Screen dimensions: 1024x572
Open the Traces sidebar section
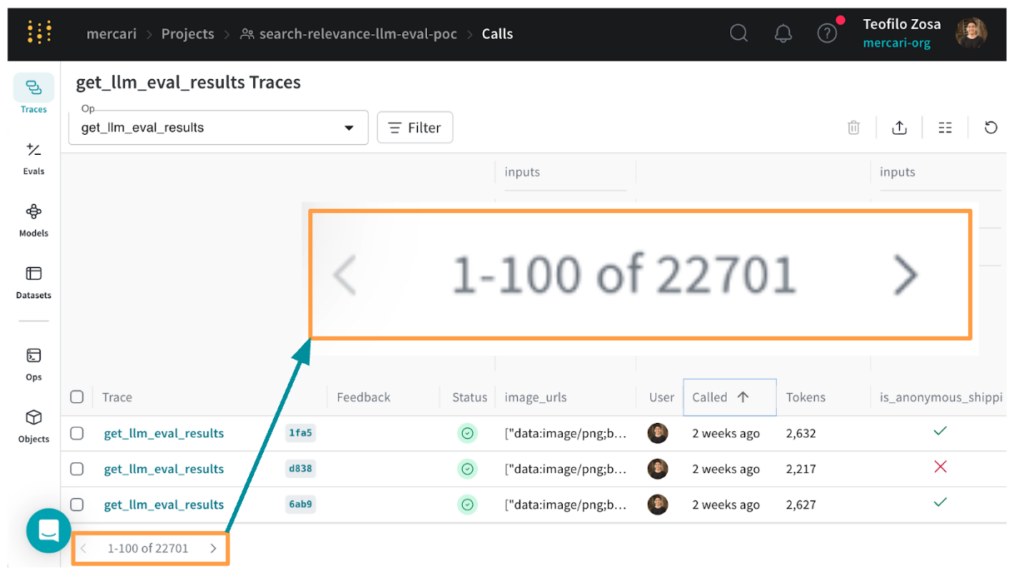pyautogui.click(x=33, y=94)
